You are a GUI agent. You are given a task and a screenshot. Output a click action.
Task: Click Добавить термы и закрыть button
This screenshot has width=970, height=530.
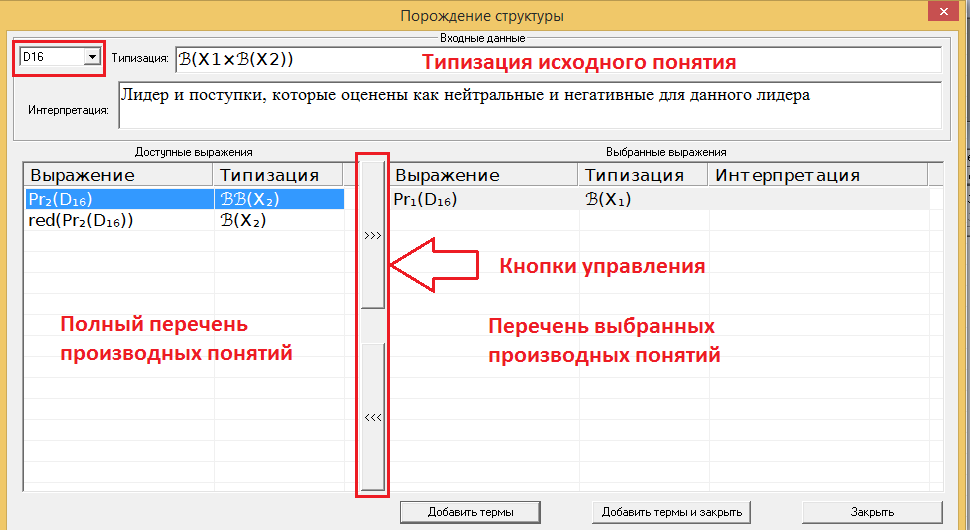(x=671, y=512)
